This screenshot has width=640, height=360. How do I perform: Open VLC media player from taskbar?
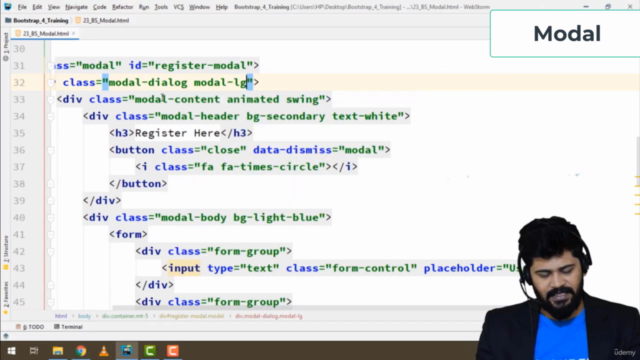tap(104, 351)
